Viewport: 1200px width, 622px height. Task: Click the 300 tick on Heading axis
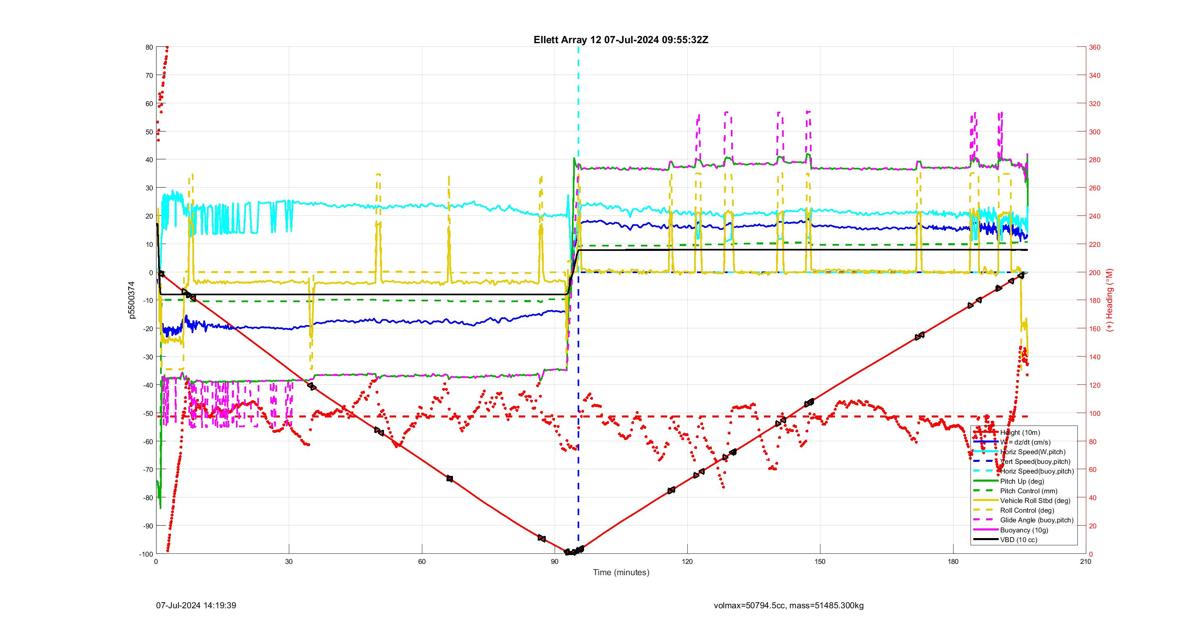click(x=1095, y=132)
